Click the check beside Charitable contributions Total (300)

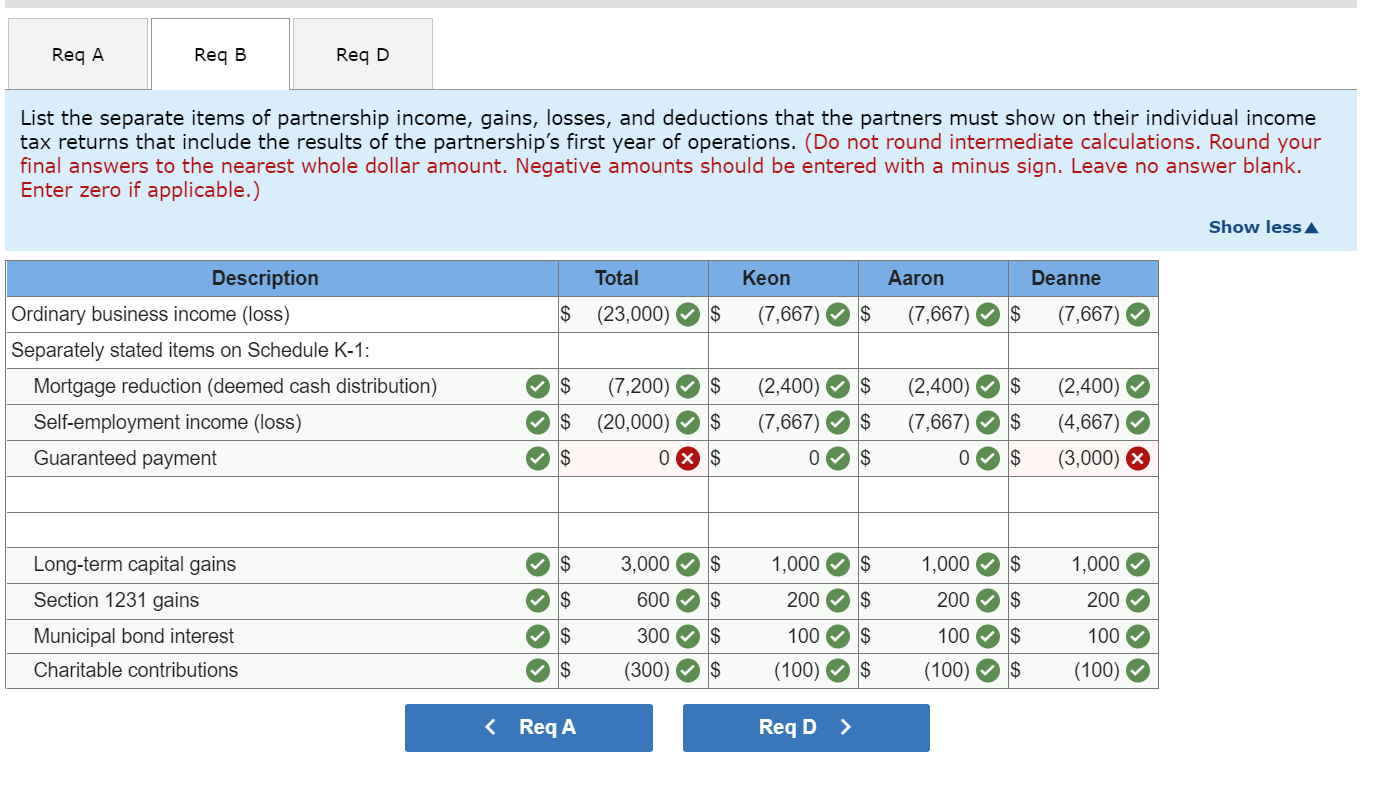[x=687, y=671]
